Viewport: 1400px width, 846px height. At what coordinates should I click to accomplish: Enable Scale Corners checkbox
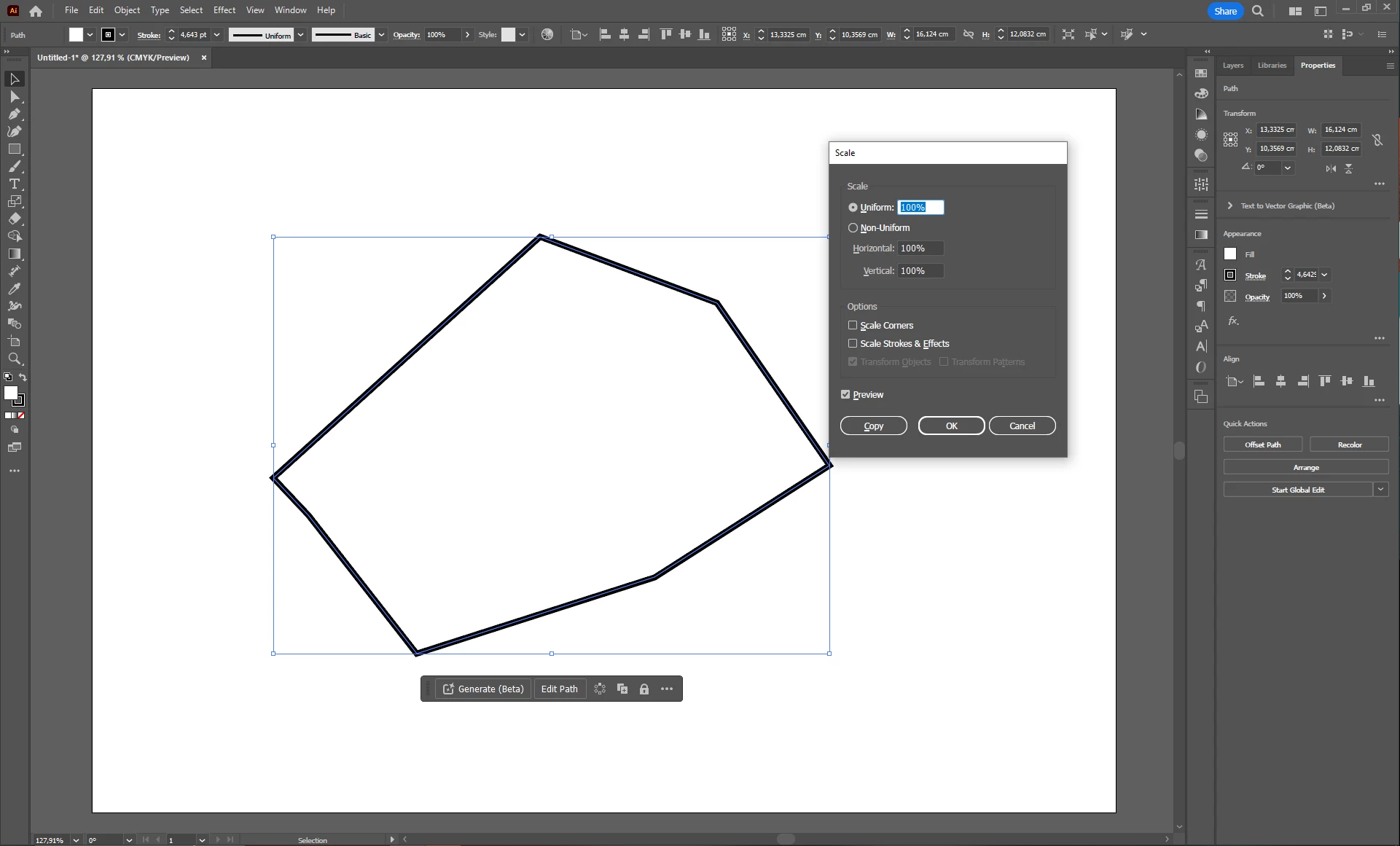click(853, 325)
